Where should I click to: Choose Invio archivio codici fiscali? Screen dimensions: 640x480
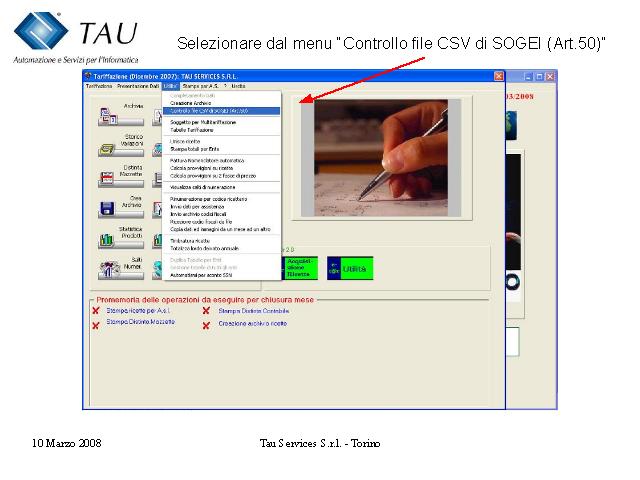[x=221, y=214]
